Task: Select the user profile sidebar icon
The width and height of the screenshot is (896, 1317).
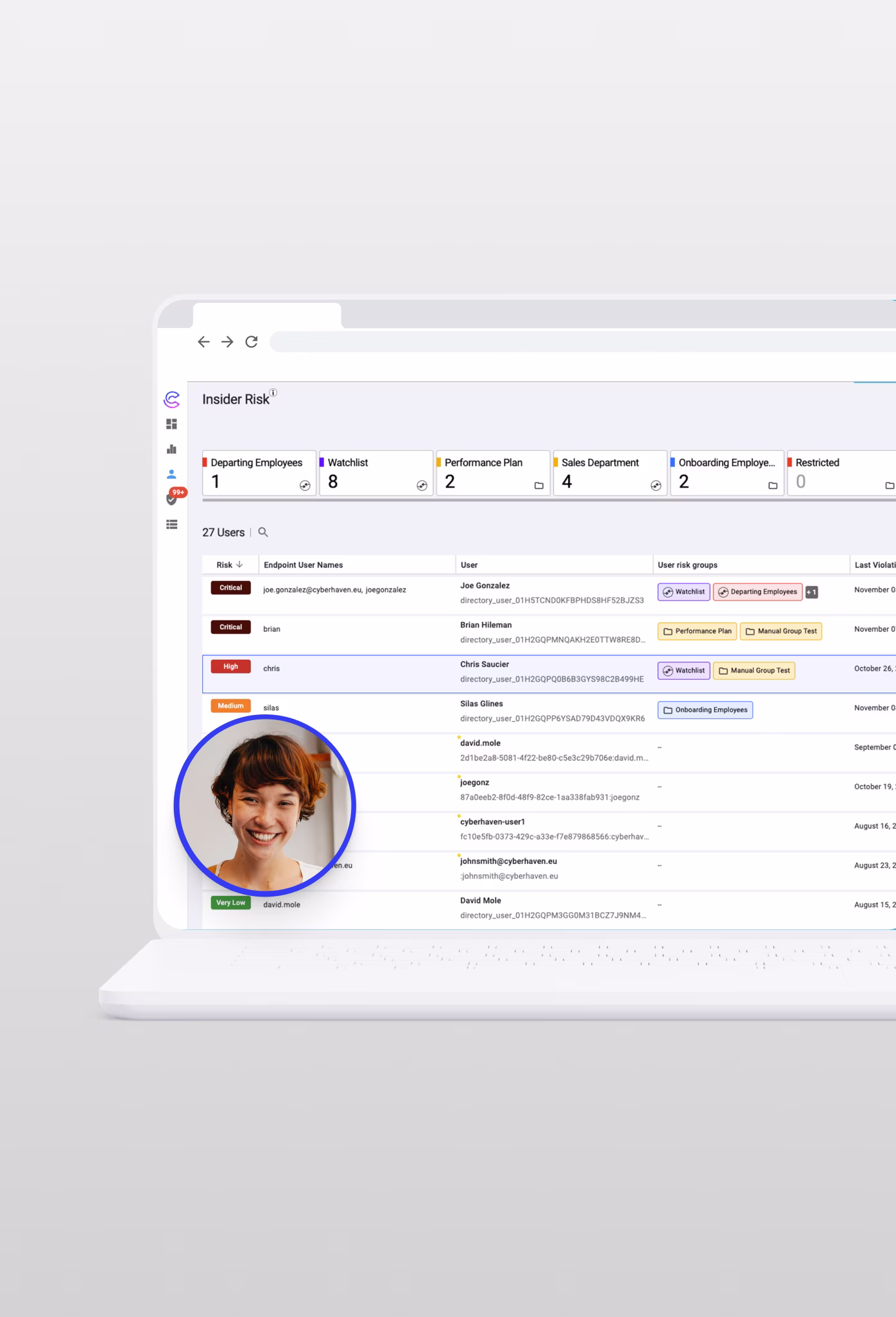Action: (171, 474)
